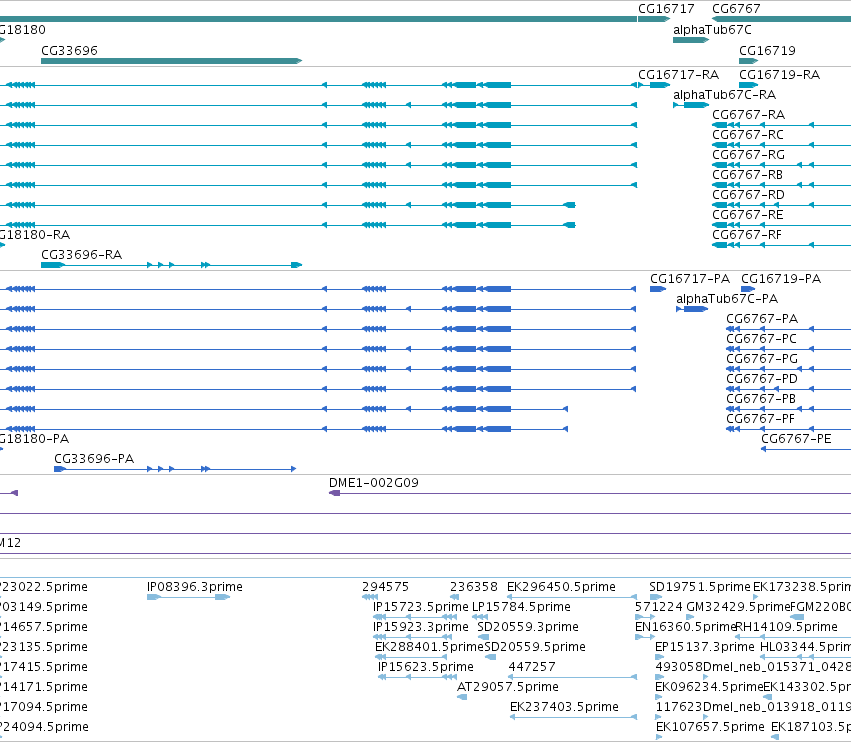The height and width of the screenshot is (742, 851).
Task: Click the SD20559.5prime EST label
Action: (x=535, y=647)
